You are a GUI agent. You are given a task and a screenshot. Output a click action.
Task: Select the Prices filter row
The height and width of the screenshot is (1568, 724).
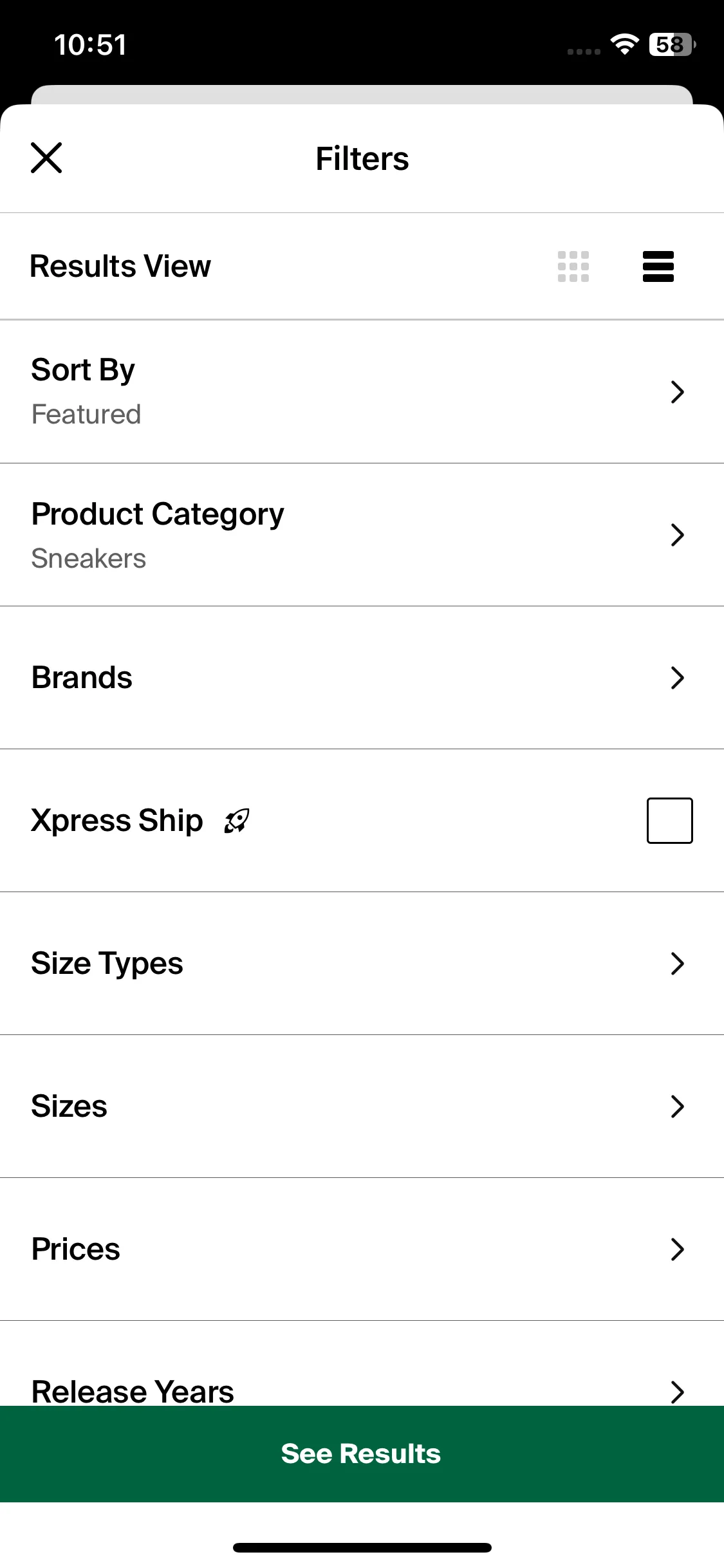362,1249
